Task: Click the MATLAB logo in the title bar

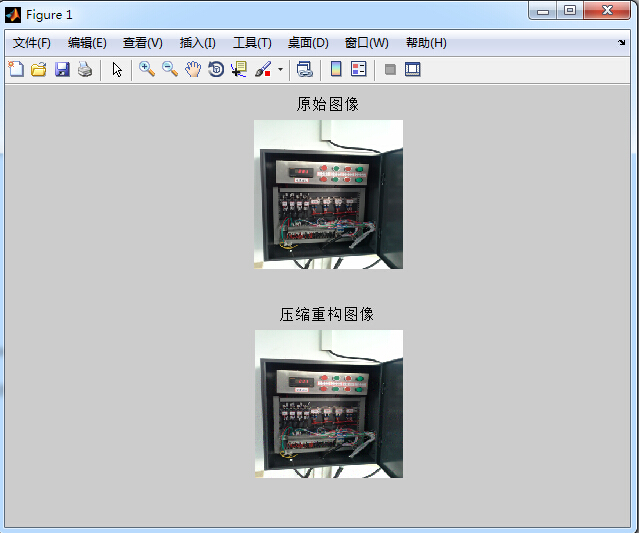Action: point(13,15)
